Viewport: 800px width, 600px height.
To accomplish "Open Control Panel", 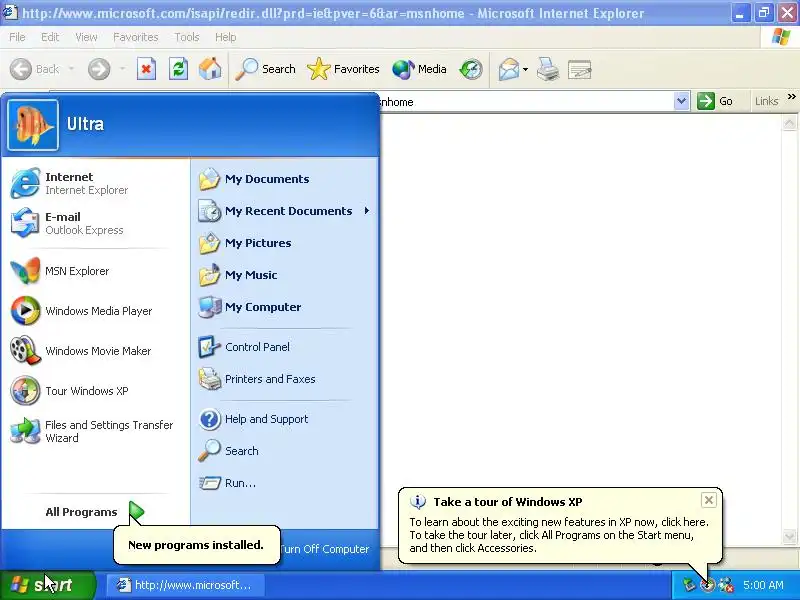I will pyautogui.click(x=285, y=347).
